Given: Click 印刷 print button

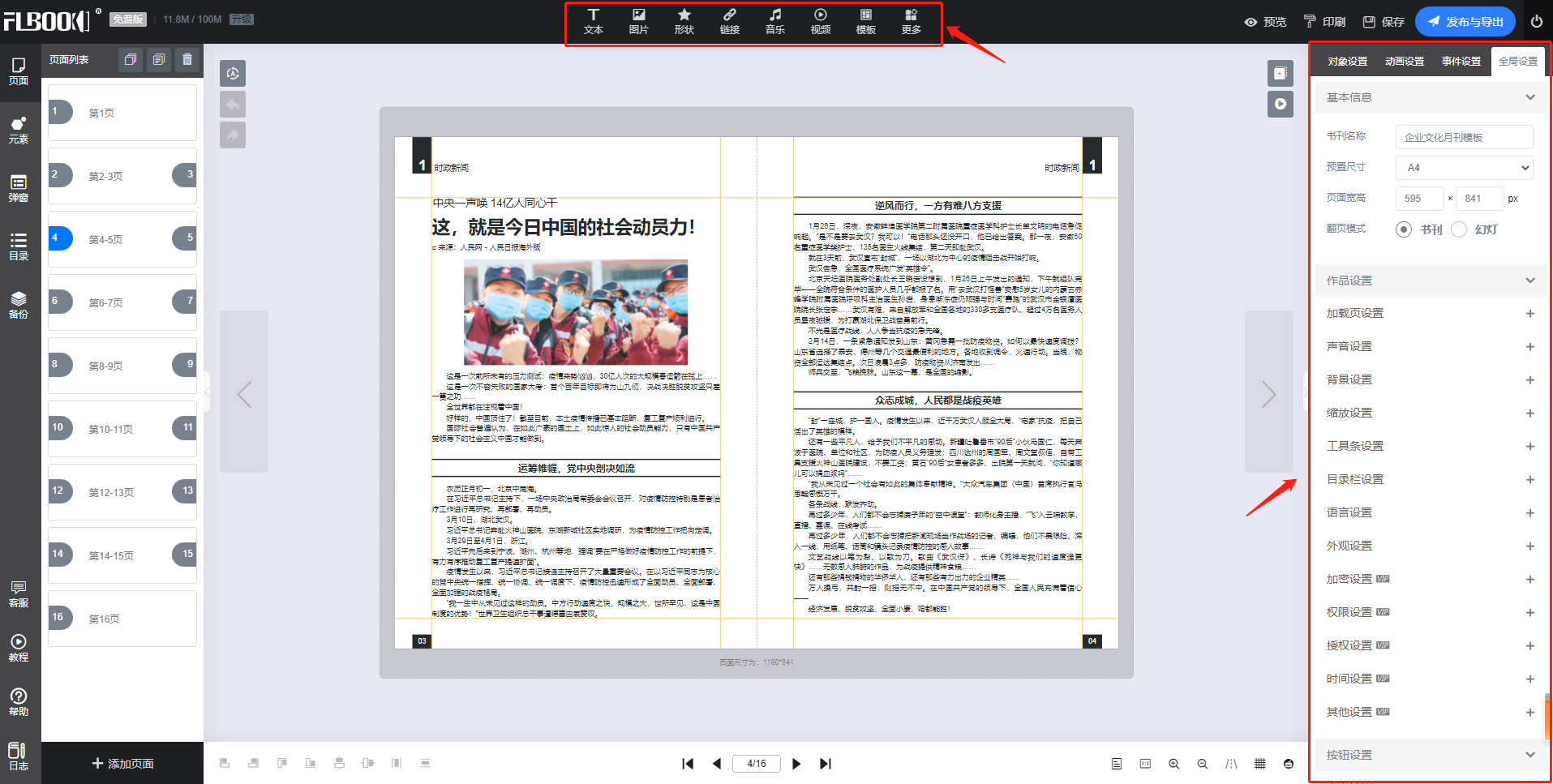Looking at the screenshot, I should pos(1324,22).
